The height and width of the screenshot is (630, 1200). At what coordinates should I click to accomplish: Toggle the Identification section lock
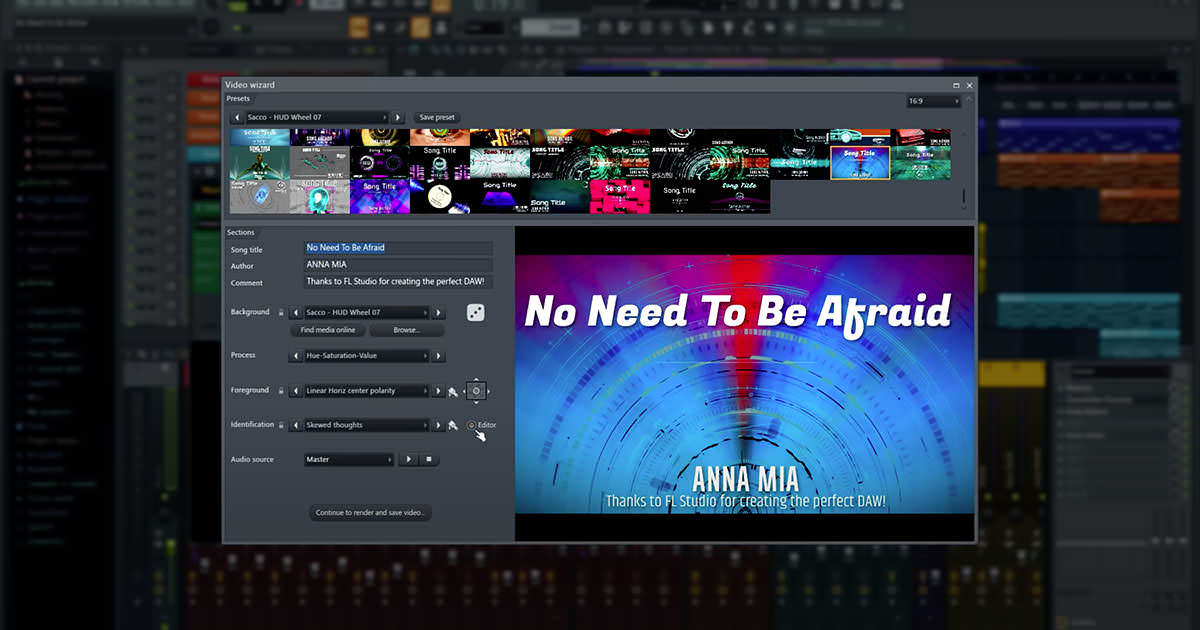tap(281, 425)
